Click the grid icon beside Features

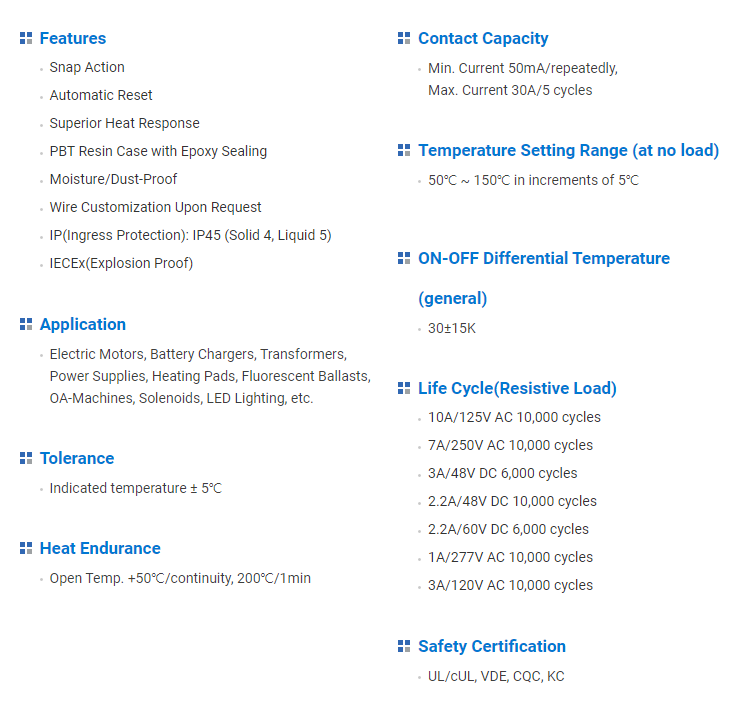(26, 39)
